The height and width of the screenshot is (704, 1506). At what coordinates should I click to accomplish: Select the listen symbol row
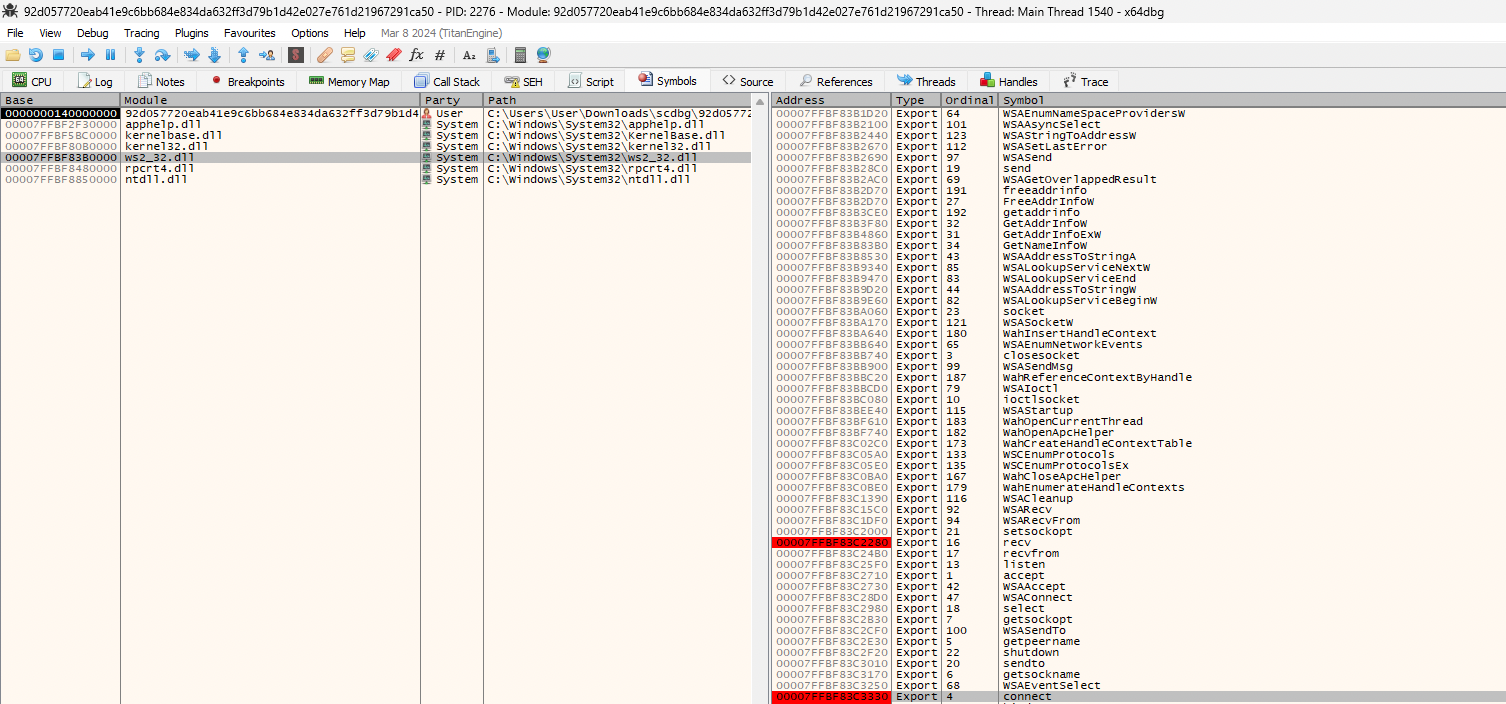(x=1138, y=565)
